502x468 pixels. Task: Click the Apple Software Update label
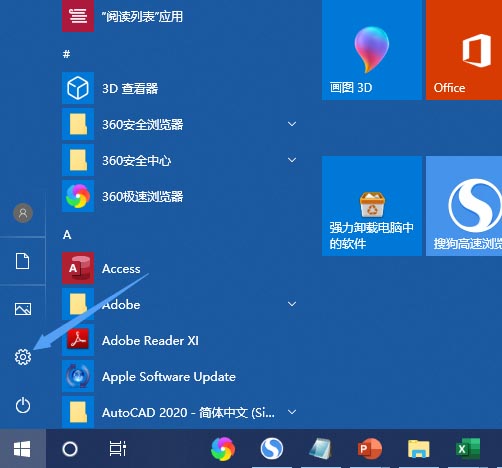tap(169, 377)
